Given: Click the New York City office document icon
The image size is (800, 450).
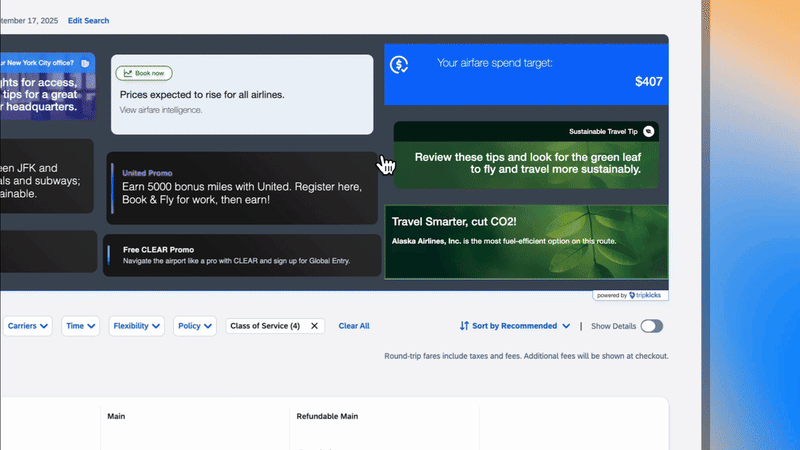Looking at the screenshot, I should [x=85, y=63].
